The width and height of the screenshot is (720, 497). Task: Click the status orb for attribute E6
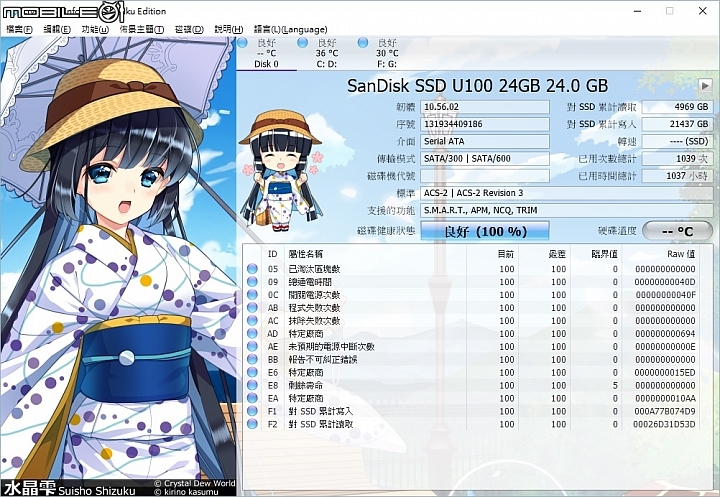pyautogui.click(x=252, y=372)
